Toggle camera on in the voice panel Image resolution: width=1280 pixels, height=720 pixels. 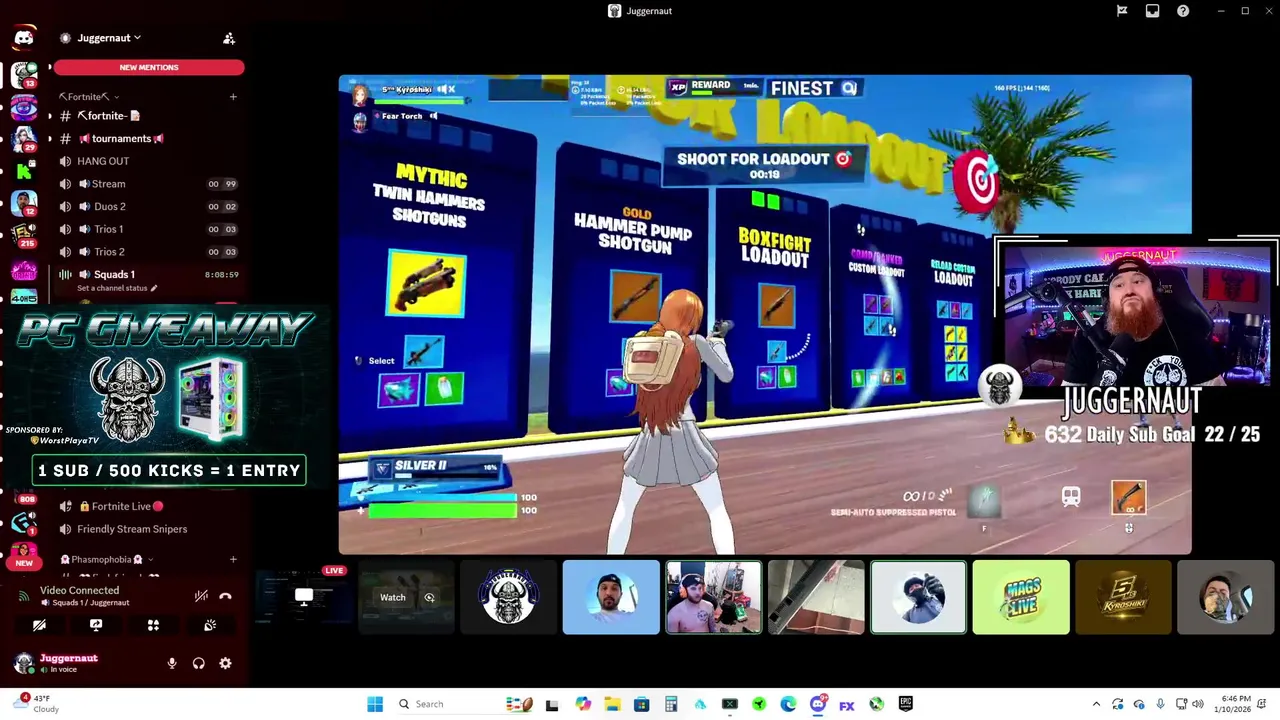(39, 625)
